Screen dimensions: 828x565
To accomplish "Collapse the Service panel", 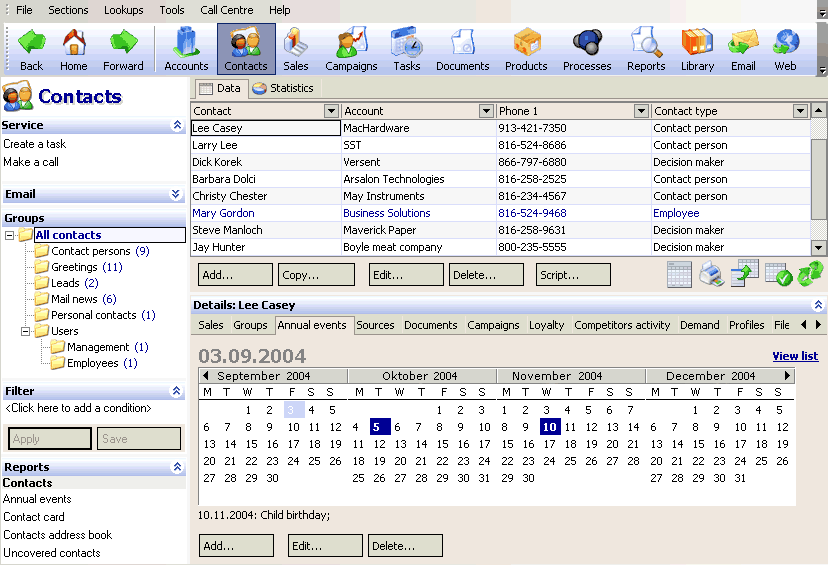I will [x=177, y=125].
